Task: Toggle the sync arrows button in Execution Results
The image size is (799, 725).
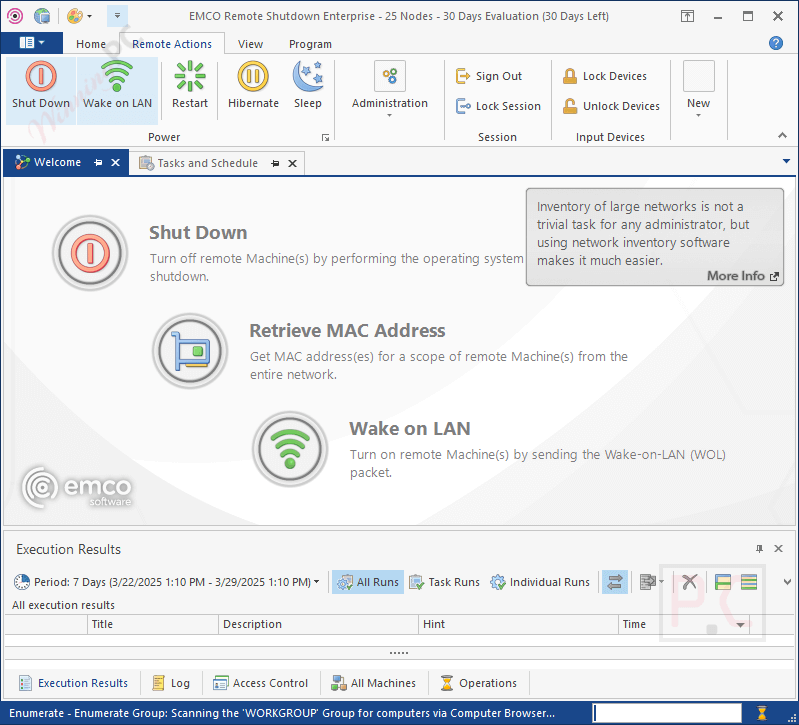Action: click(615, 582)
